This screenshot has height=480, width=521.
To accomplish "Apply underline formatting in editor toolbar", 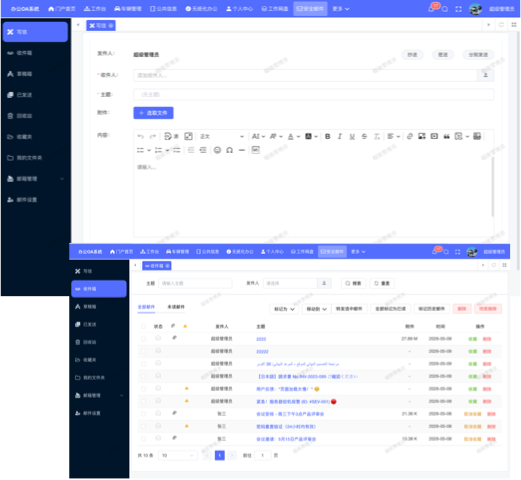I will pyautogui.click(x=352, y=136).
